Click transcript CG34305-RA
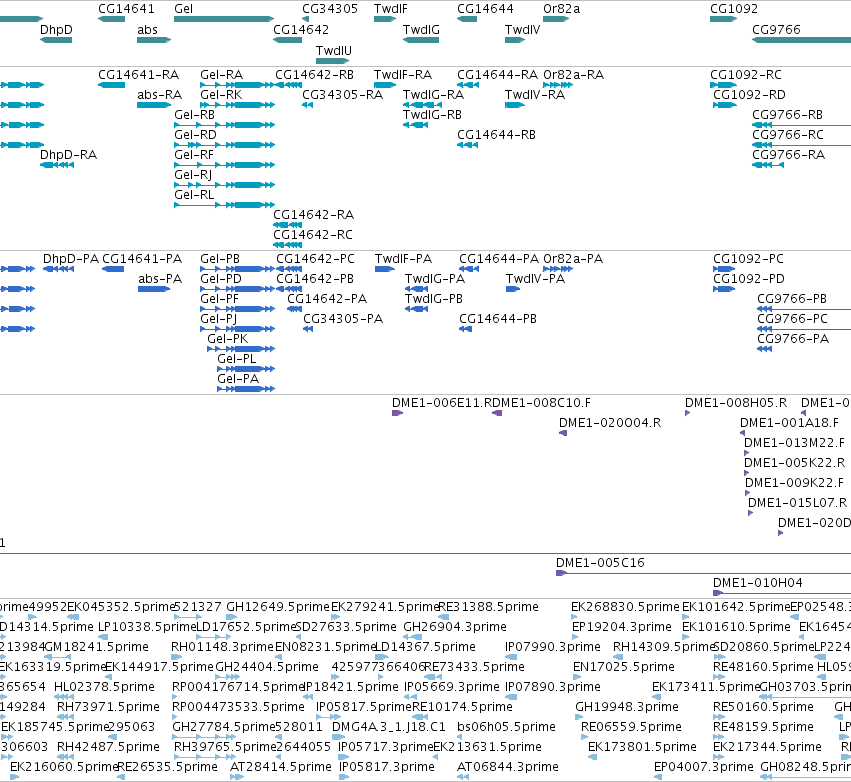Image resolution: width=851 pixels, height=782 pixels. click(342, 94)
